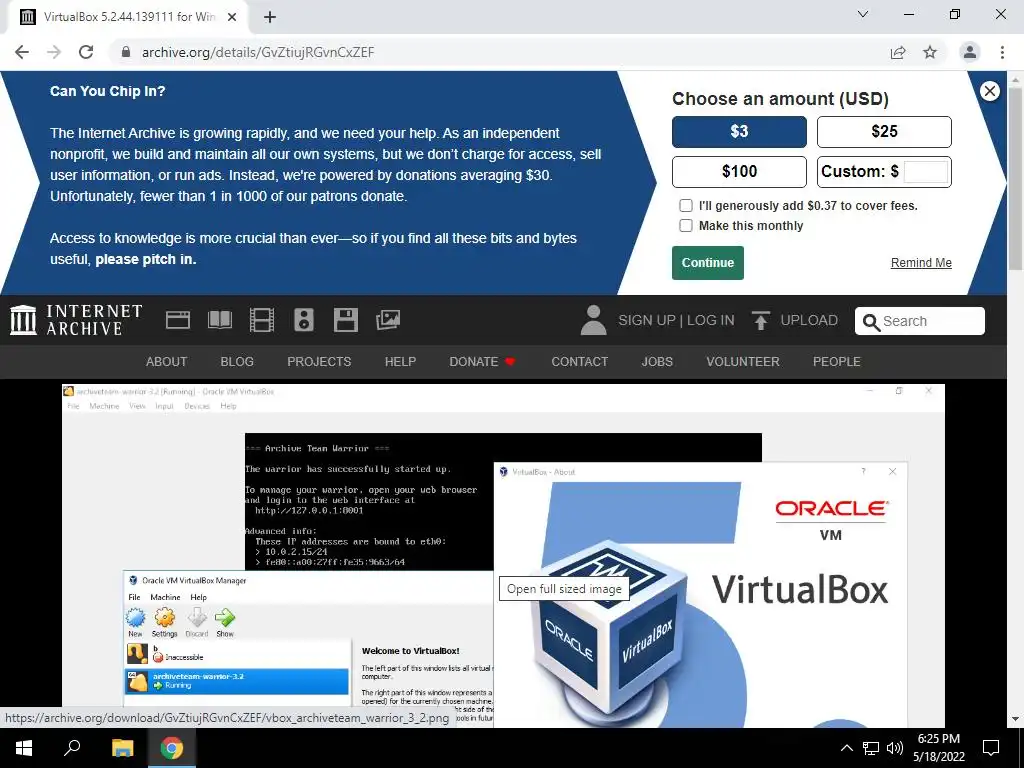Image resolution: width=1024 pixels, height=768 pixels.
Task: Open the ABOUT menu item
Action: [x=167, y=362]
